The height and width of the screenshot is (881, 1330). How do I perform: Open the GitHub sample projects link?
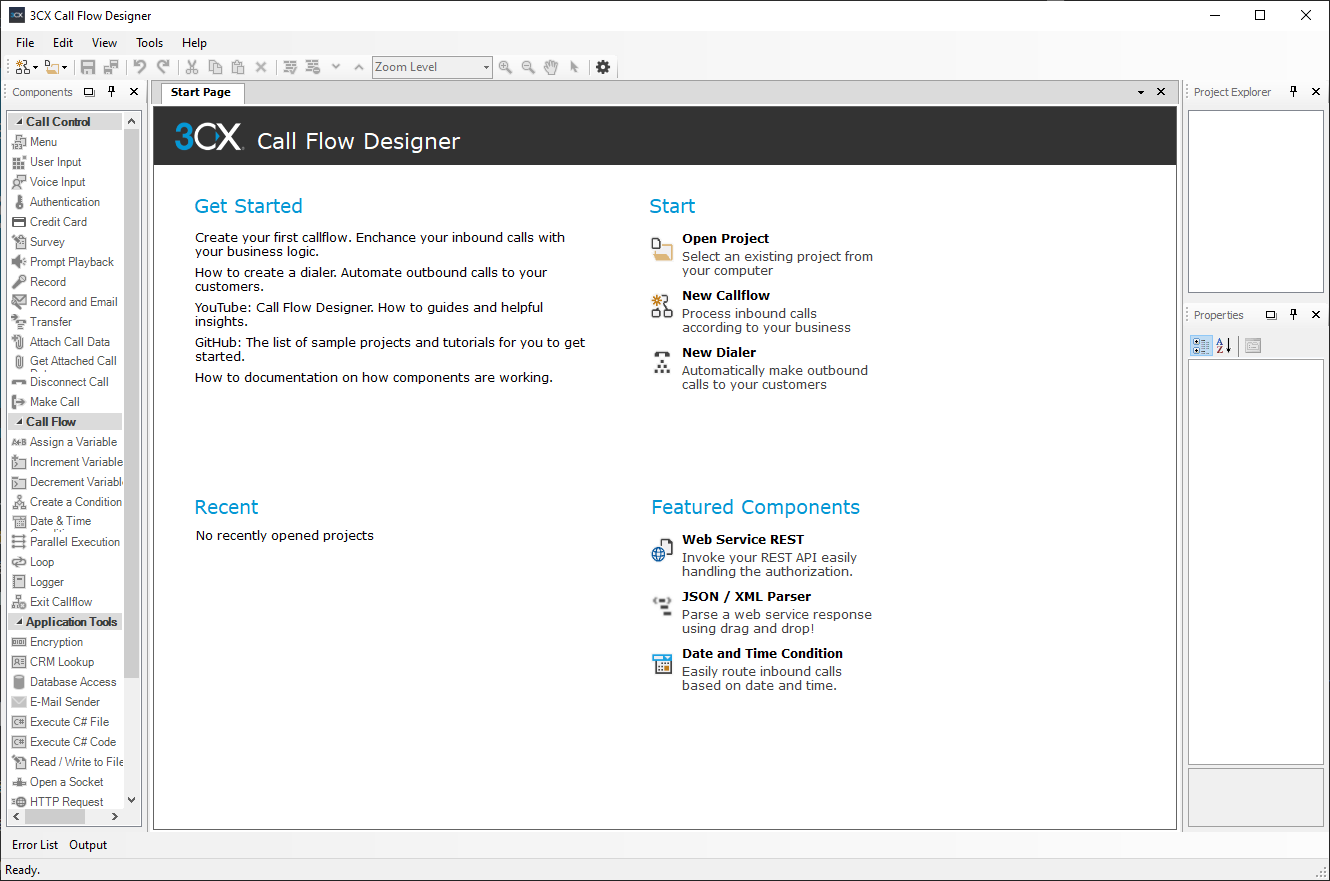pos(390,349)
